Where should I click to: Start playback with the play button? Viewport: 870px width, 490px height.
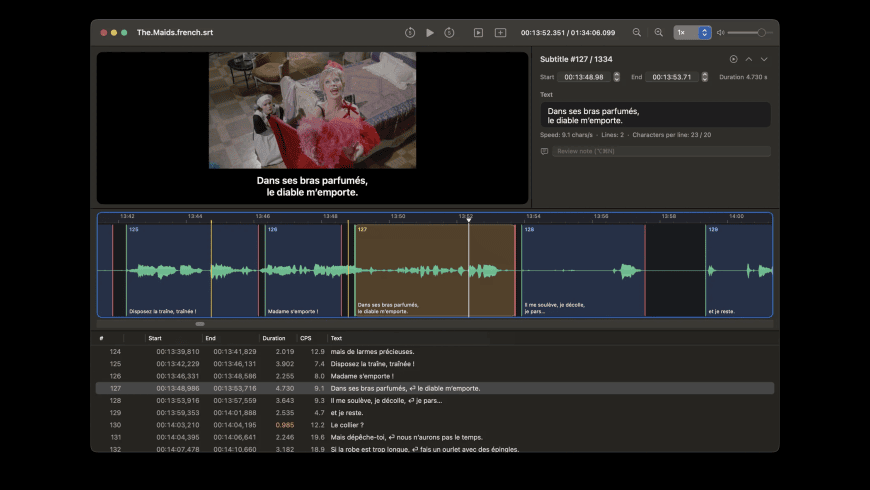pos(430,33)
